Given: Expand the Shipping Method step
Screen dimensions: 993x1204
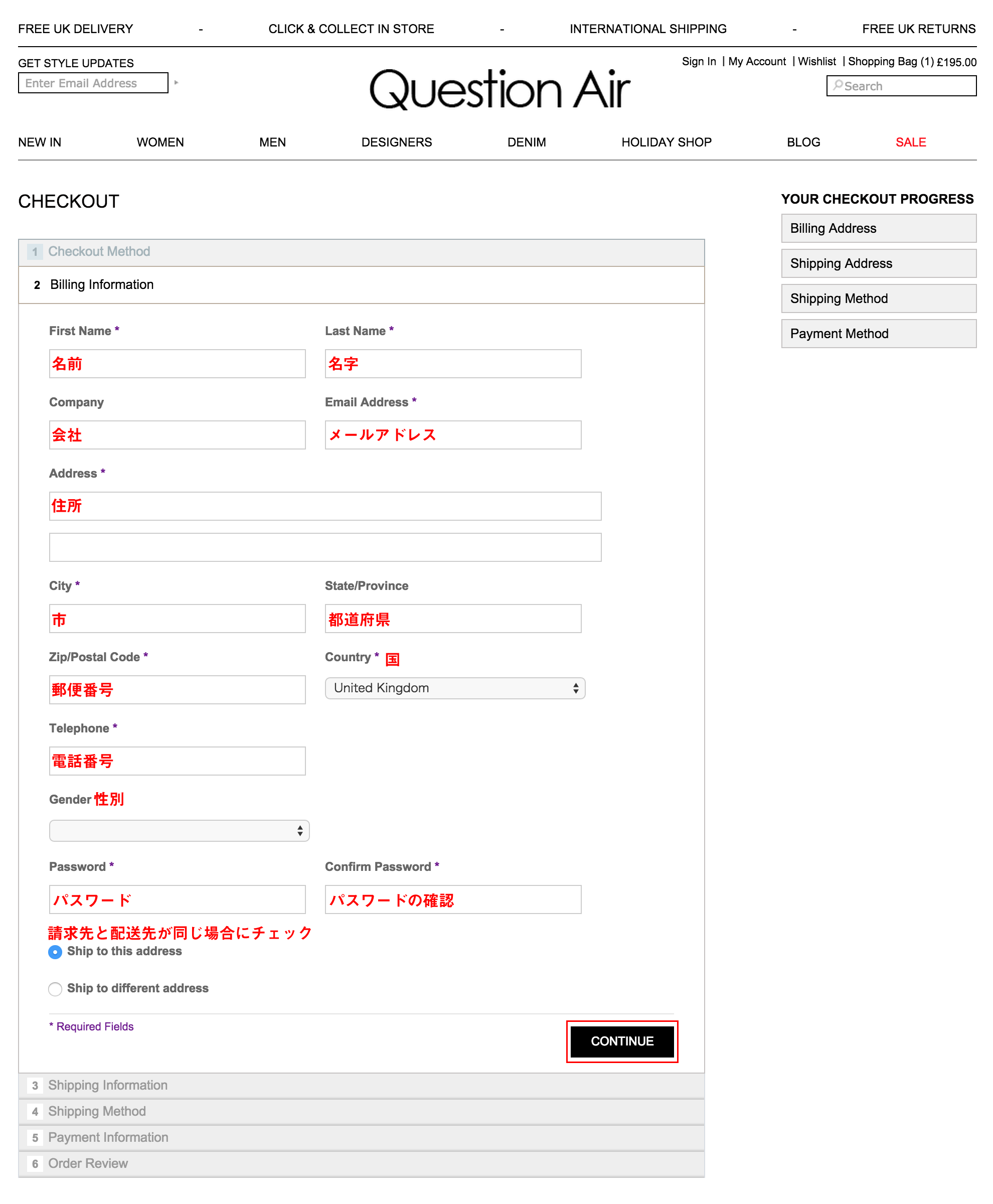Looking at the screenshot, I should pyautogui.click(x=361, y=1111).
